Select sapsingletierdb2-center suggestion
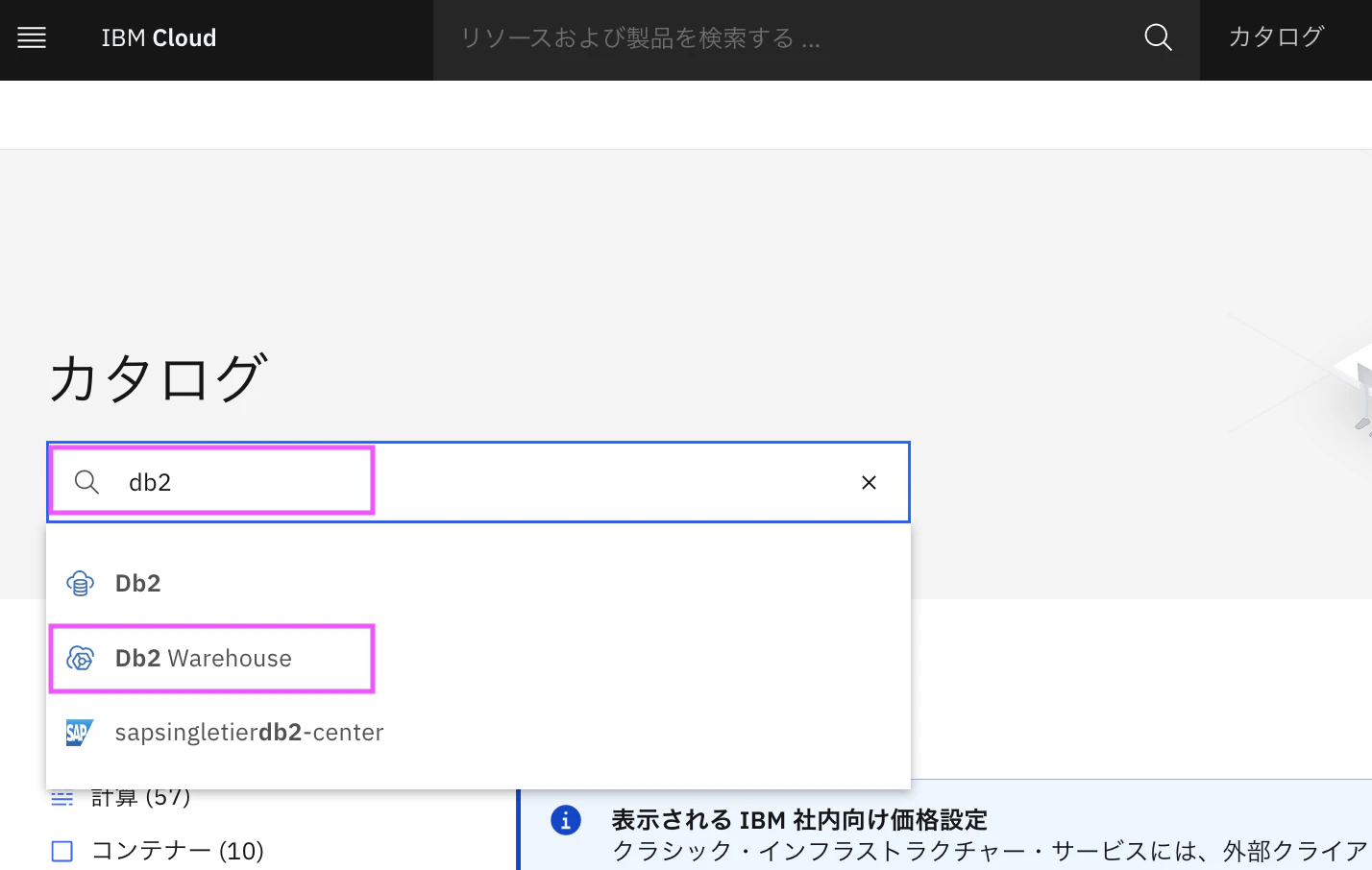1372x870 pixels. tap(478, 733)
